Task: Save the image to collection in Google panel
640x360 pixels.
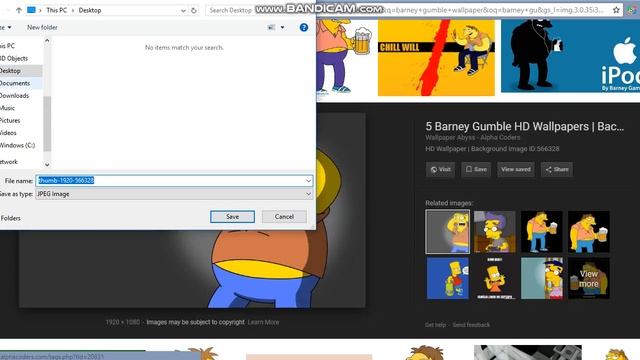Action: coord(476,169)
